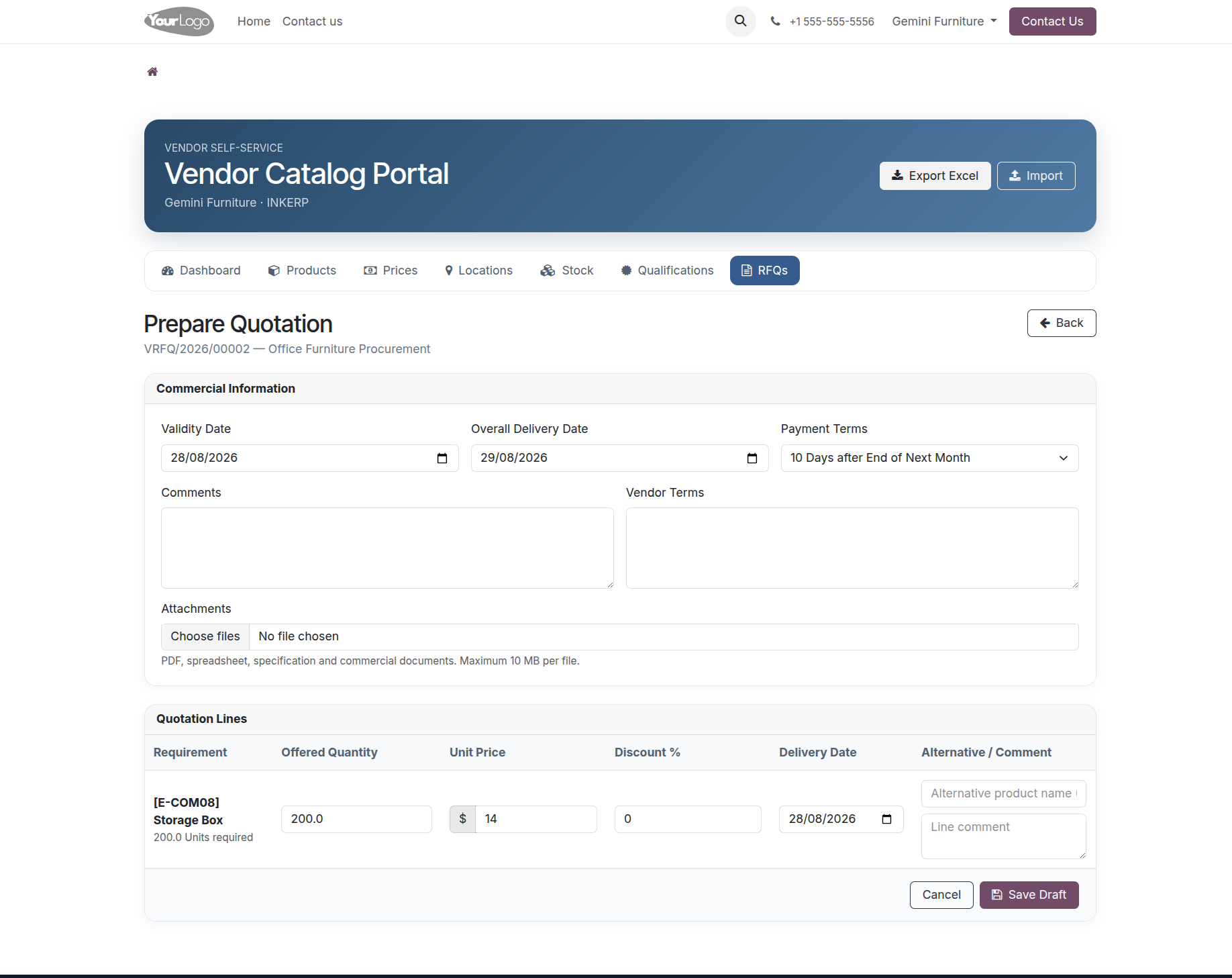
Task: Open Validity Date calendar picker icon
Action: pos(442,458)
